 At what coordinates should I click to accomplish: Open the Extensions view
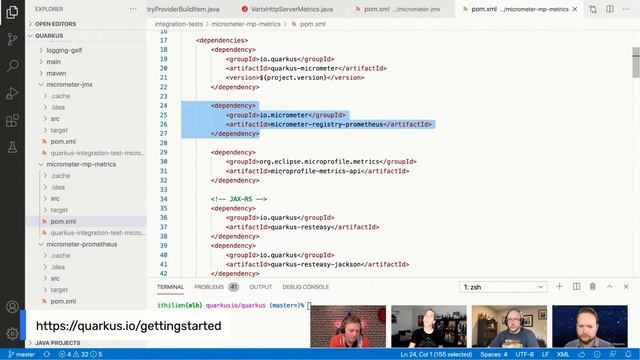(12, 120)
